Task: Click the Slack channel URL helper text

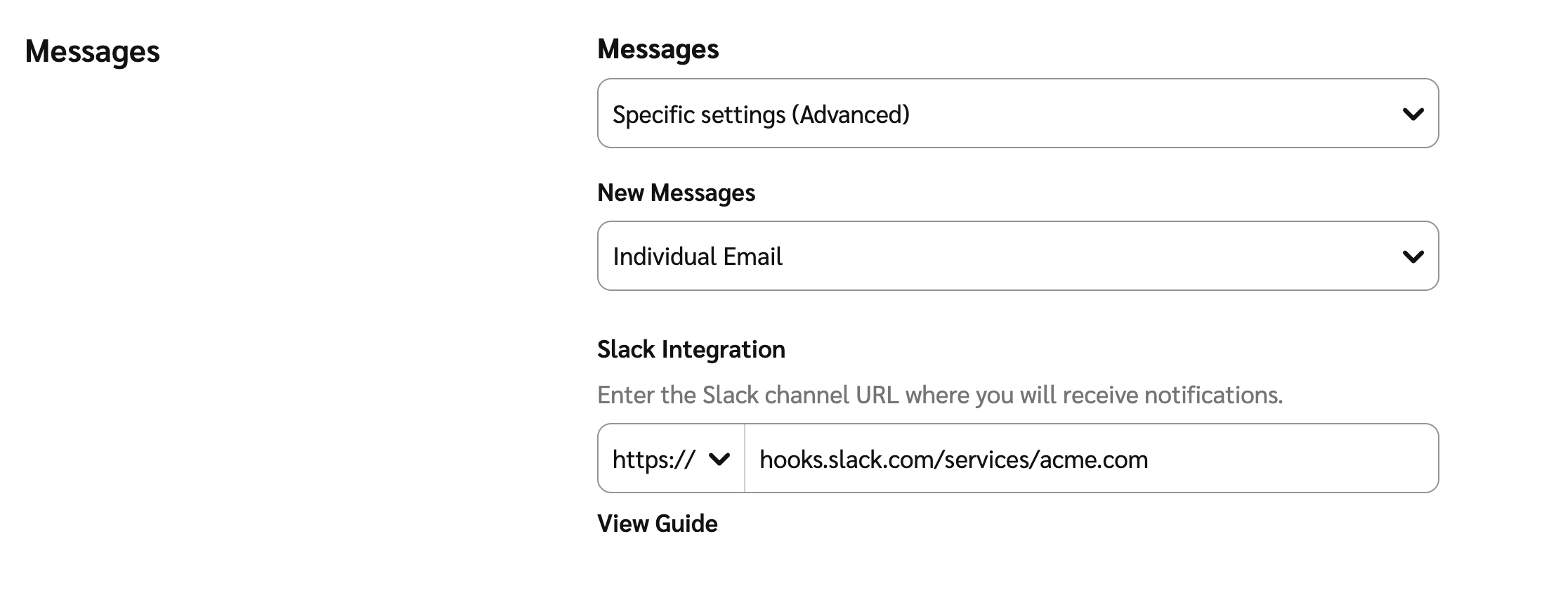Action: [939, 395]
